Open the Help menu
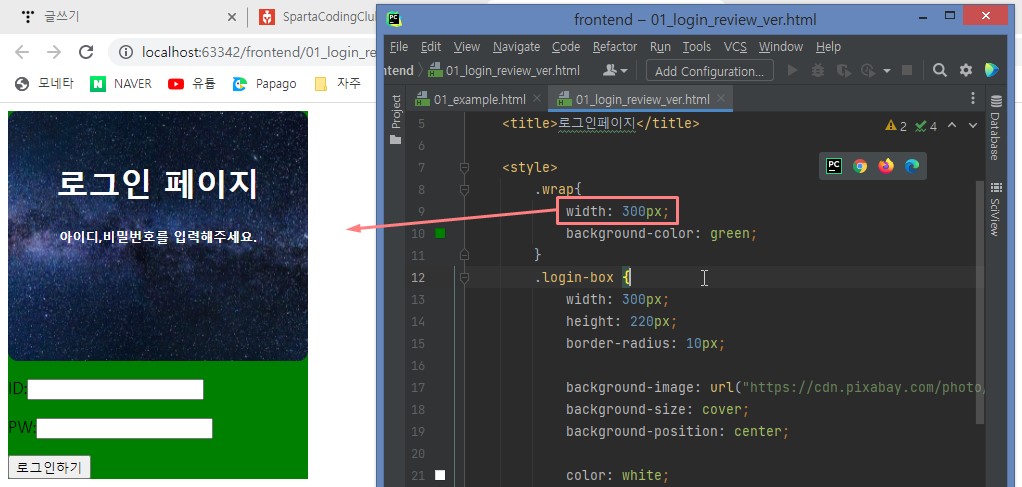Screen dimensions: 1022x487 [x=828, y=47]
